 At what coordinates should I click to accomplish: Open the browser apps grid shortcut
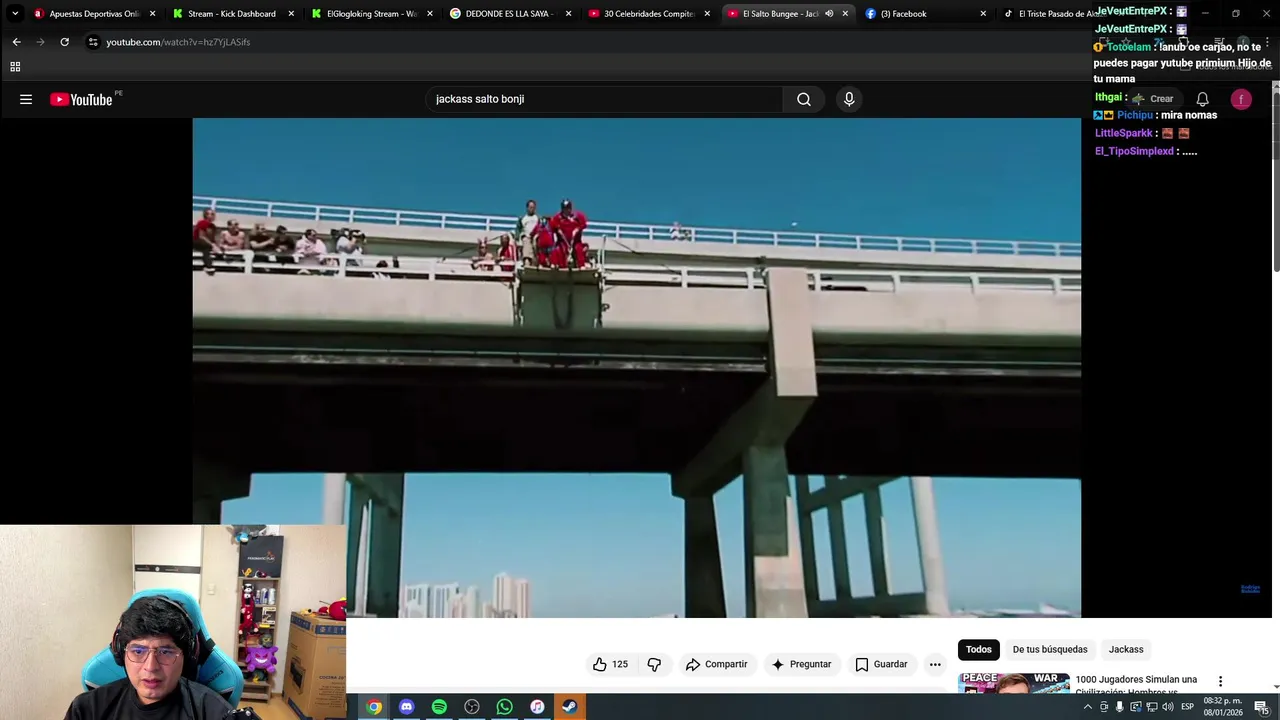click(15, 67)
